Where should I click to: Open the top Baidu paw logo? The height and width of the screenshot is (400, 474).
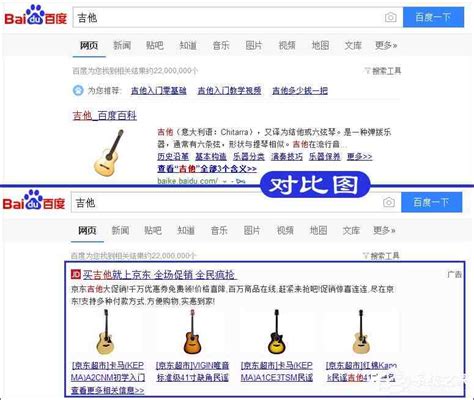point(35,15)
